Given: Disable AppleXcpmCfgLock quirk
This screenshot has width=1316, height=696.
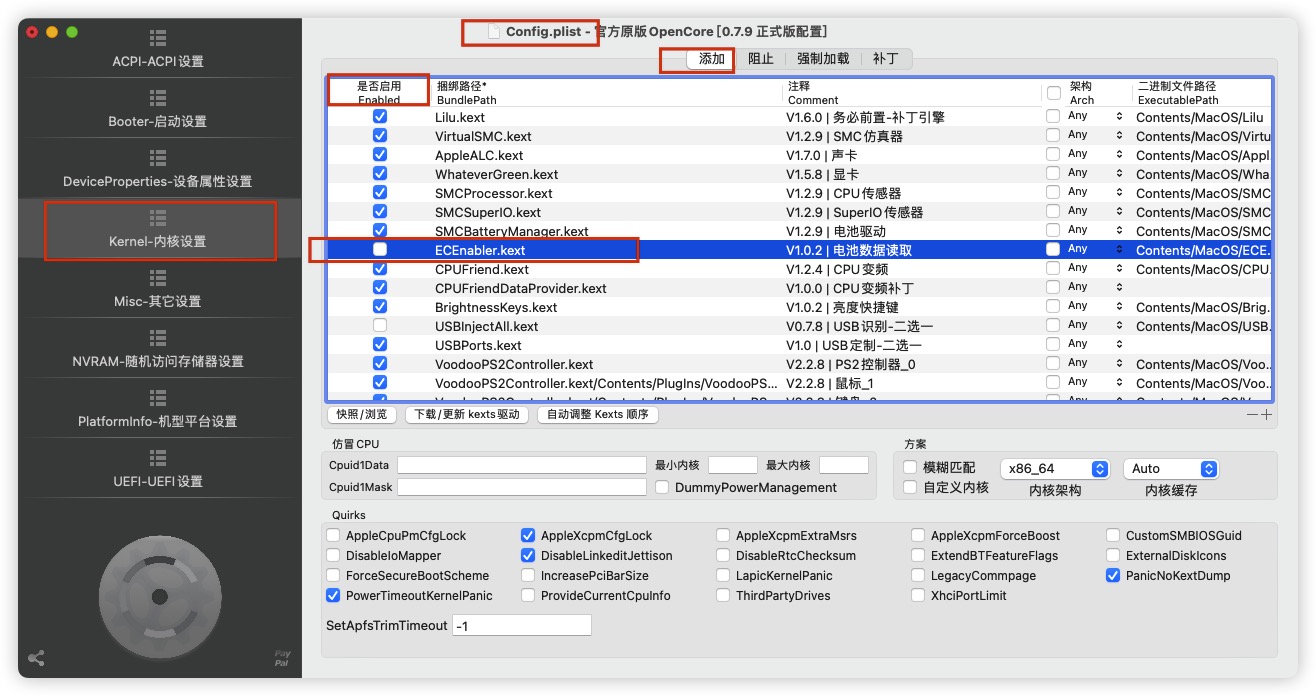Looking at the screenshot, I should [528, 535].
